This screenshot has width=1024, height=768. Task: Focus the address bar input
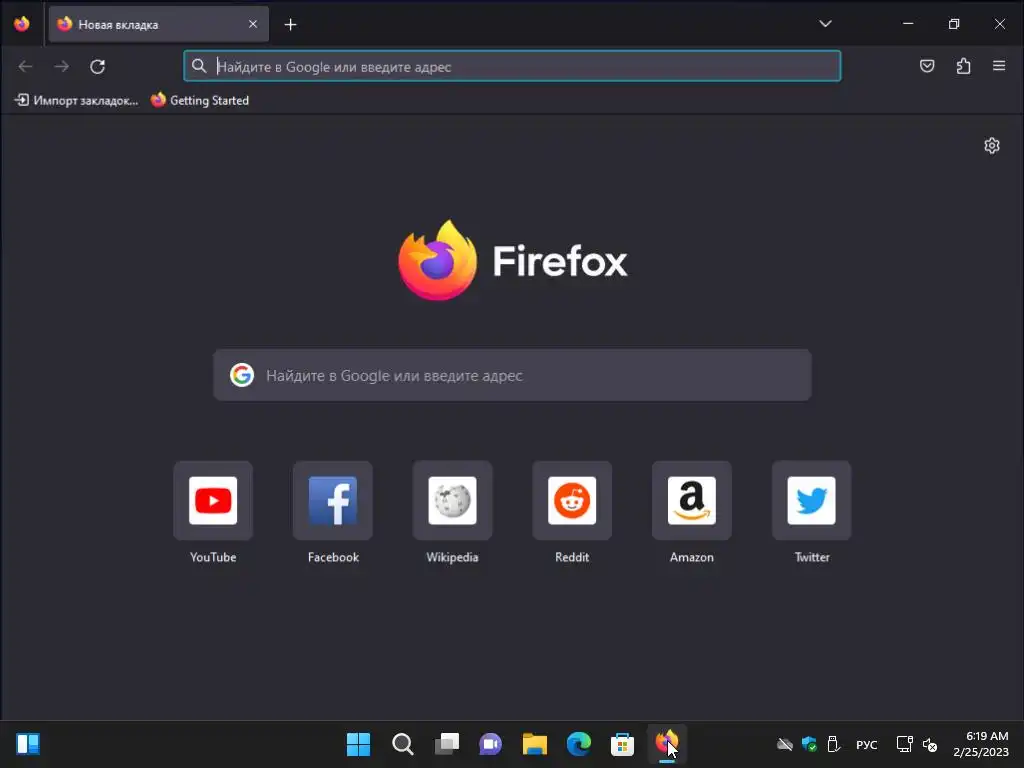512,66
